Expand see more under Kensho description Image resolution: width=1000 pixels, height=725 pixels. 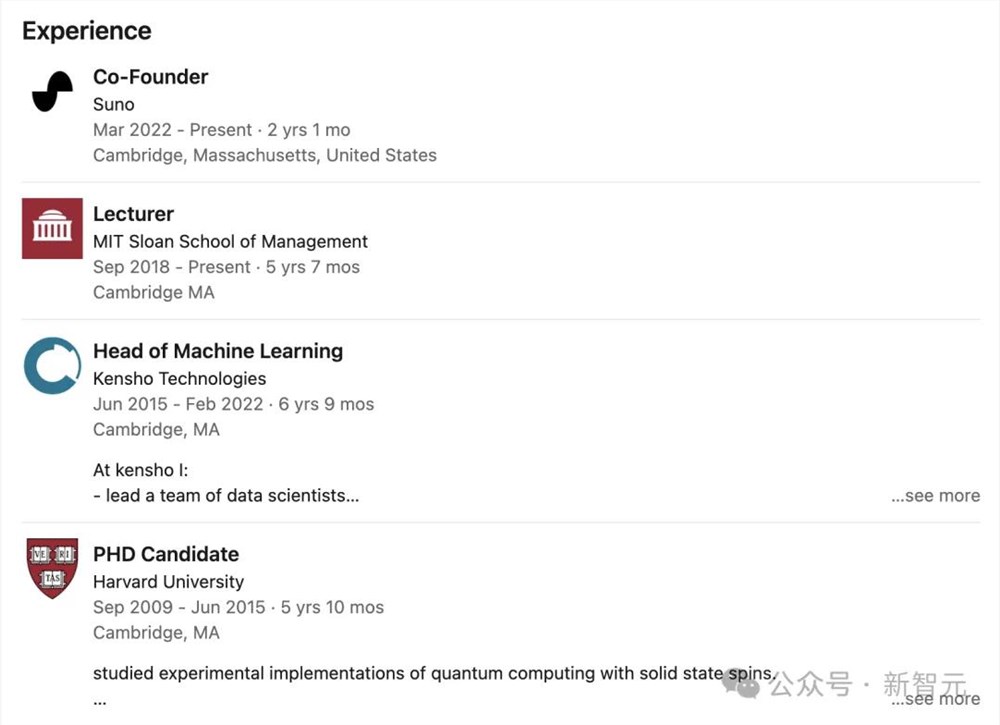coord(935,496)
